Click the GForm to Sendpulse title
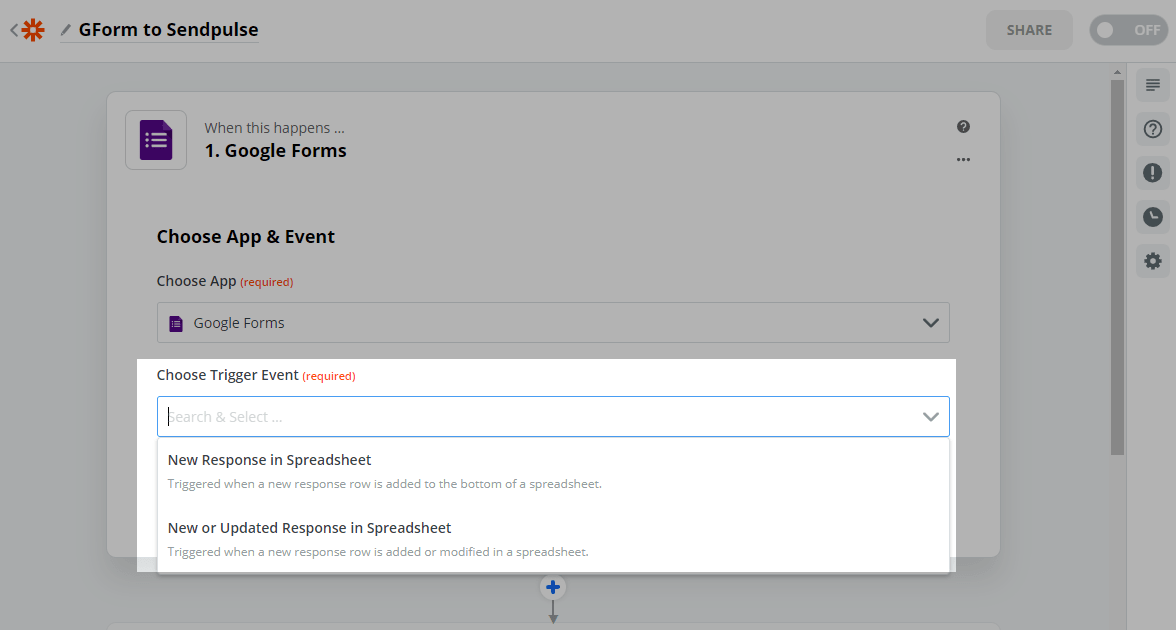The image size is (1176, 630). tap(168, 30)
